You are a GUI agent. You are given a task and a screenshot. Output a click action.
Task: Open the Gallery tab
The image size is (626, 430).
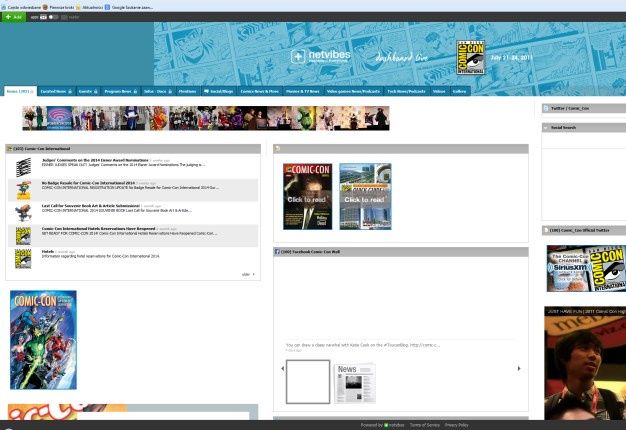(460, 91)
